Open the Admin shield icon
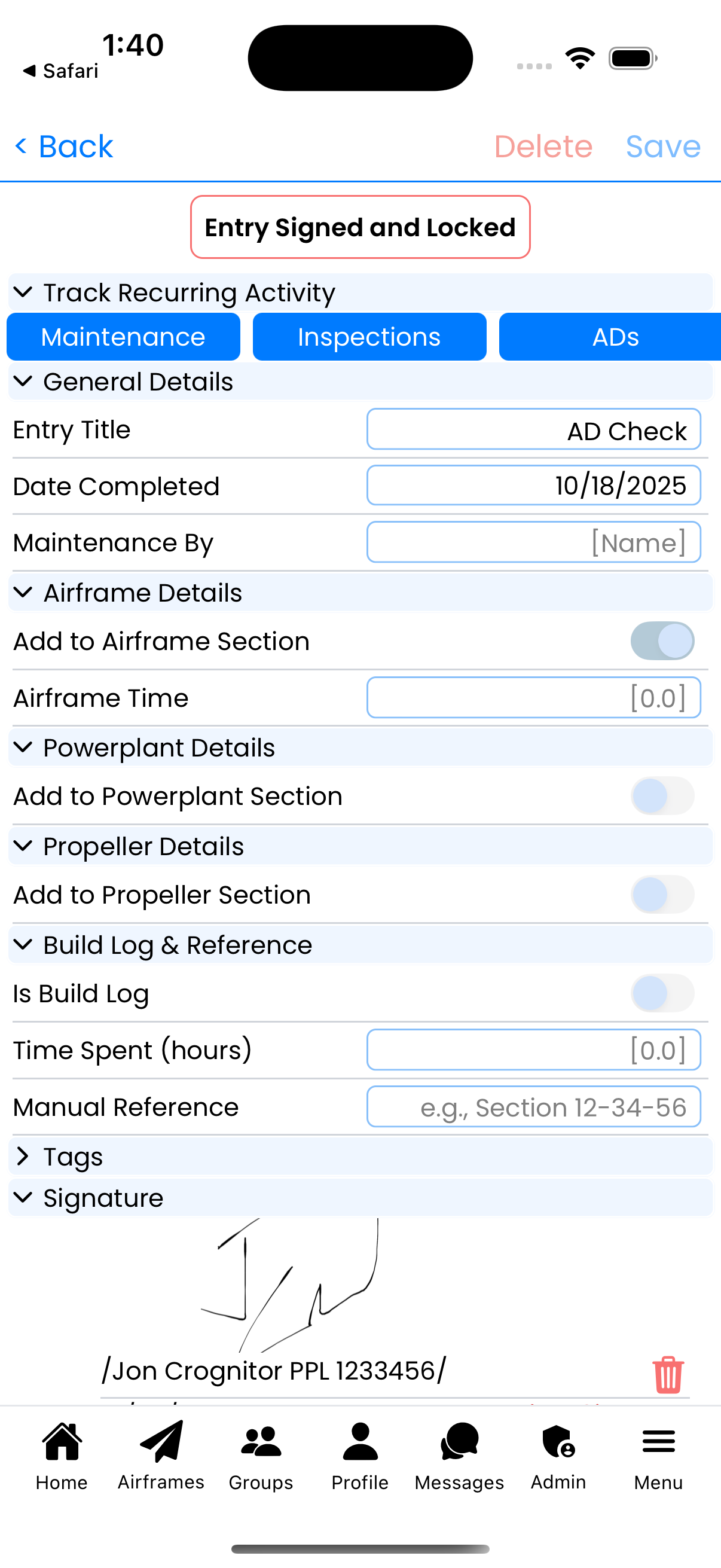The width and height of the screenshot is (721, 1568). (558, 1442)
